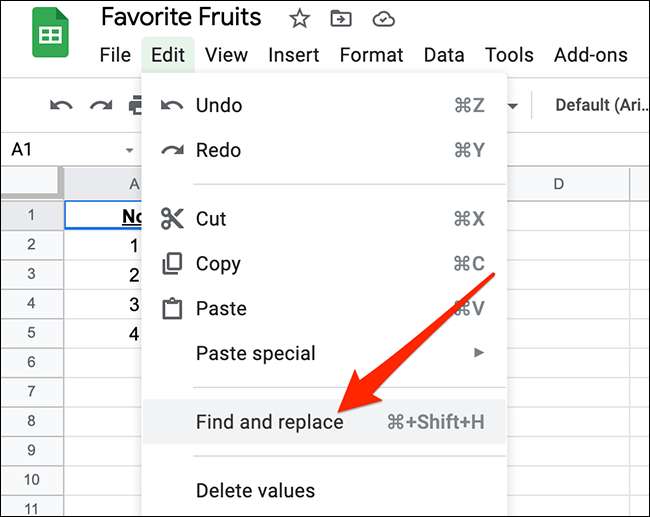Open the Add-ons menu
Image resolution: width=650 pixels, height=517 pixels.
click(x=590, y=55)
